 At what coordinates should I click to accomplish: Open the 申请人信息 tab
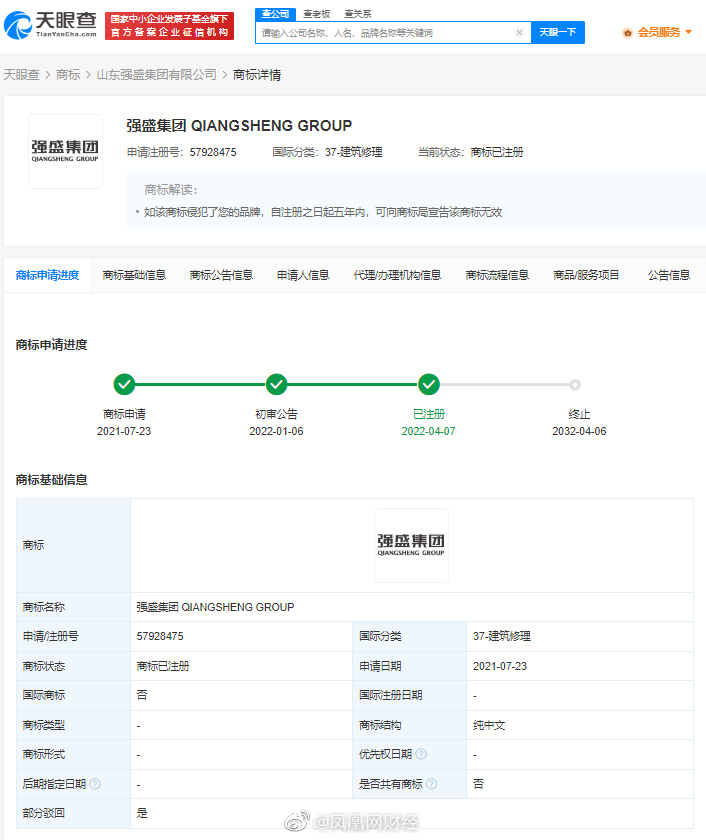tap(303, 275)
